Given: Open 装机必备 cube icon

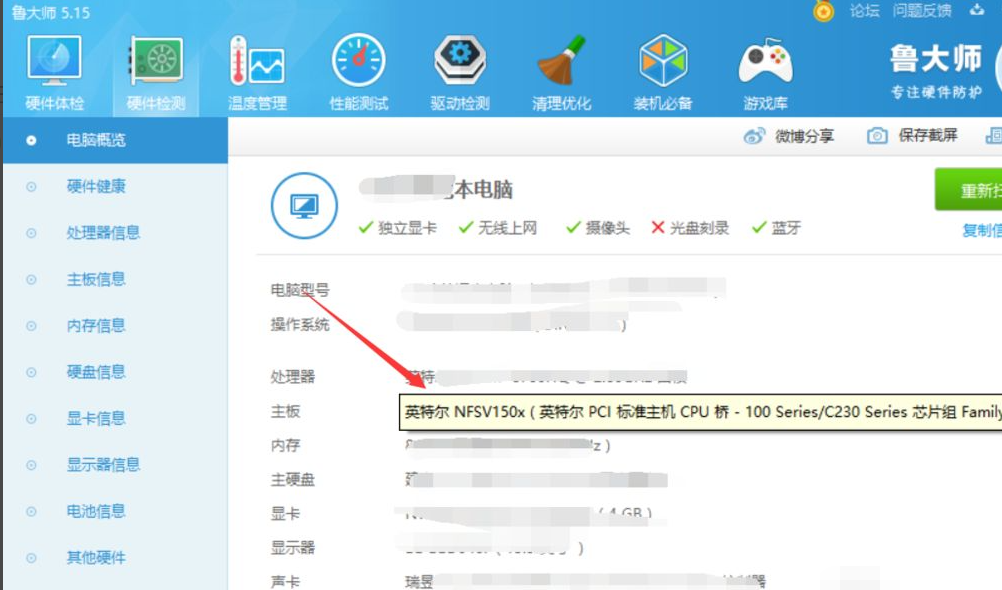Looking at the screenshot, I should click(663, 62).
